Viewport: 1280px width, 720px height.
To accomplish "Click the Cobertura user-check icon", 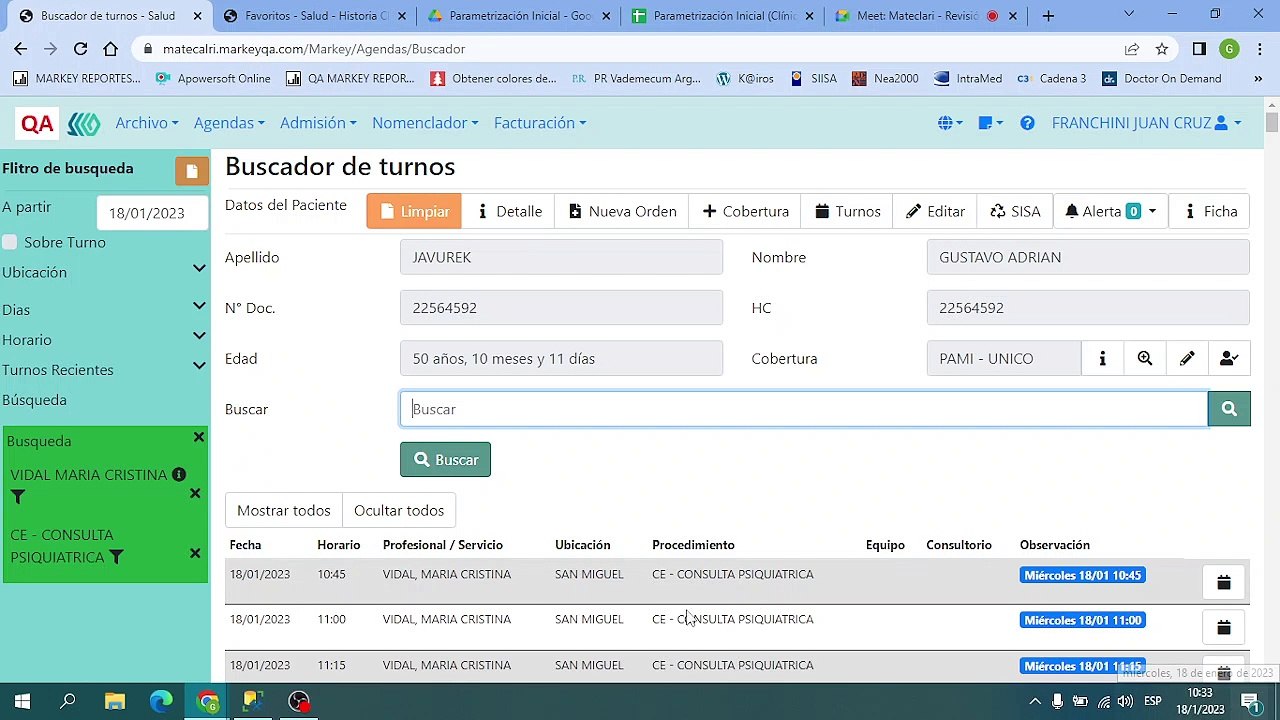I will [1229, 359].
